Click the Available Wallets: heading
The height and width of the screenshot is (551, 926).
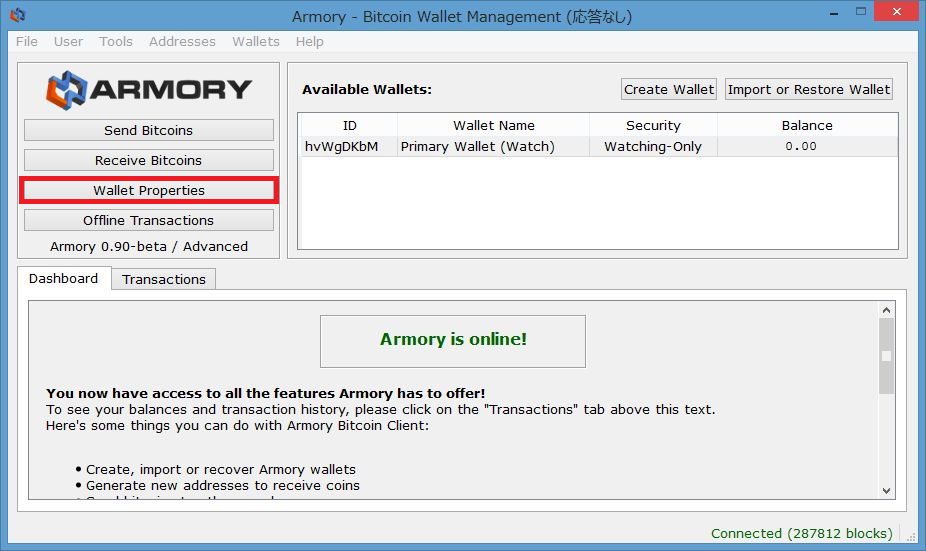tap(367, 90)
